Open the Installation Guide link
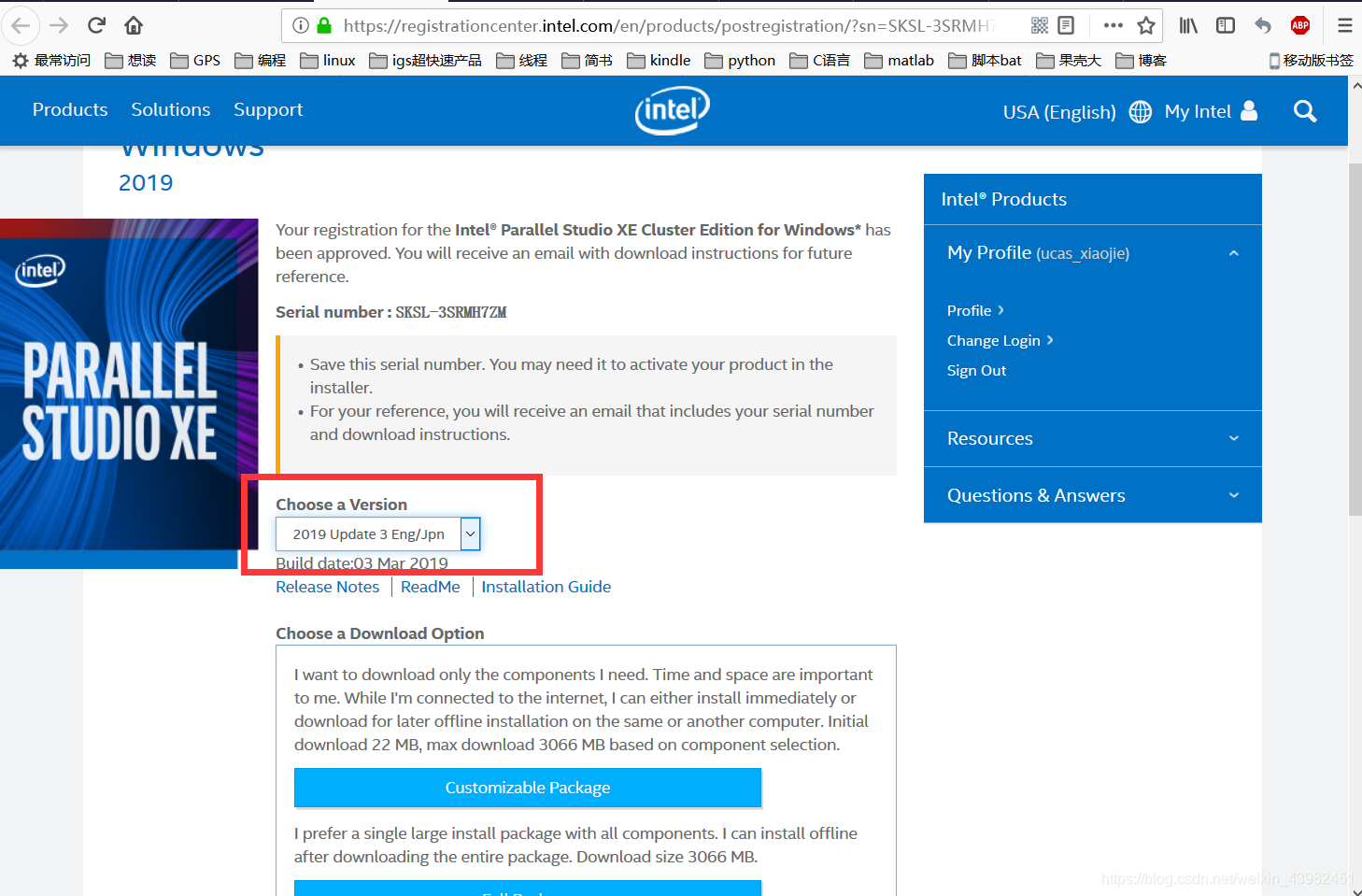Image resolution: width=1362 pixels, height=896 pixels. [x=546, y=587]
